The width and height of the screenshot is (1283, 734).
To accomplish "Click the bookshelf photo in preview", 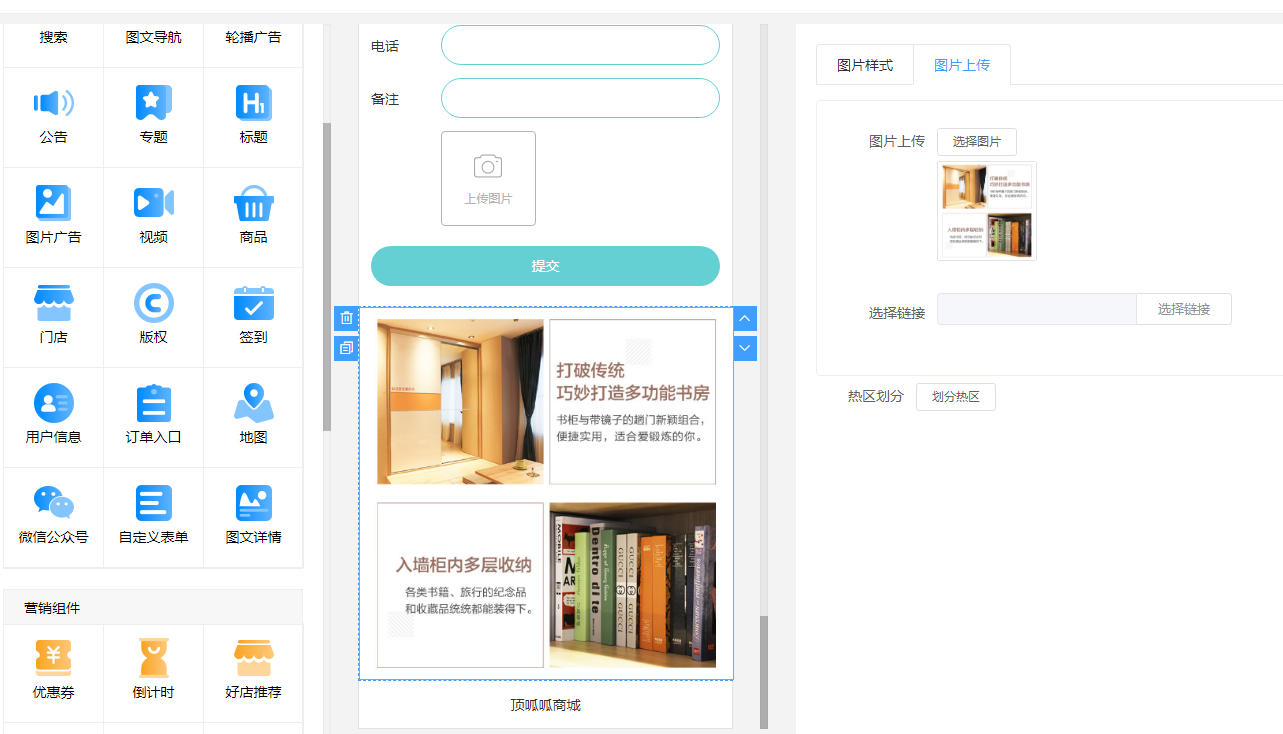I will 633,585.
